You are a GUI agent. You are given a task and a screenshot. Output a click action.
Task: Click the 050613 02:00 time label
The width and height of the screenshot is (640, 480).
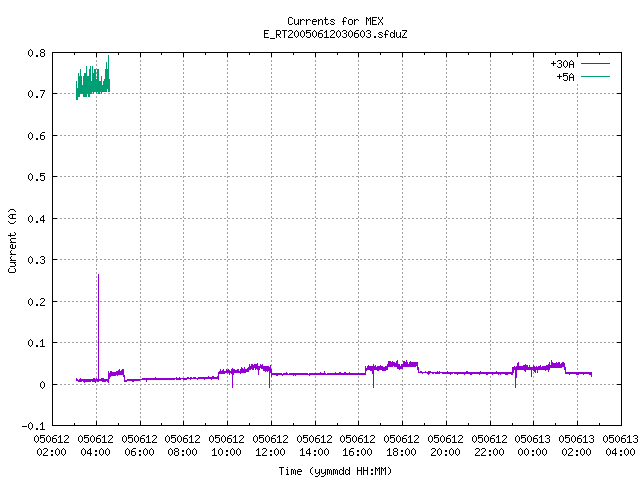click(x=576, y=446)
